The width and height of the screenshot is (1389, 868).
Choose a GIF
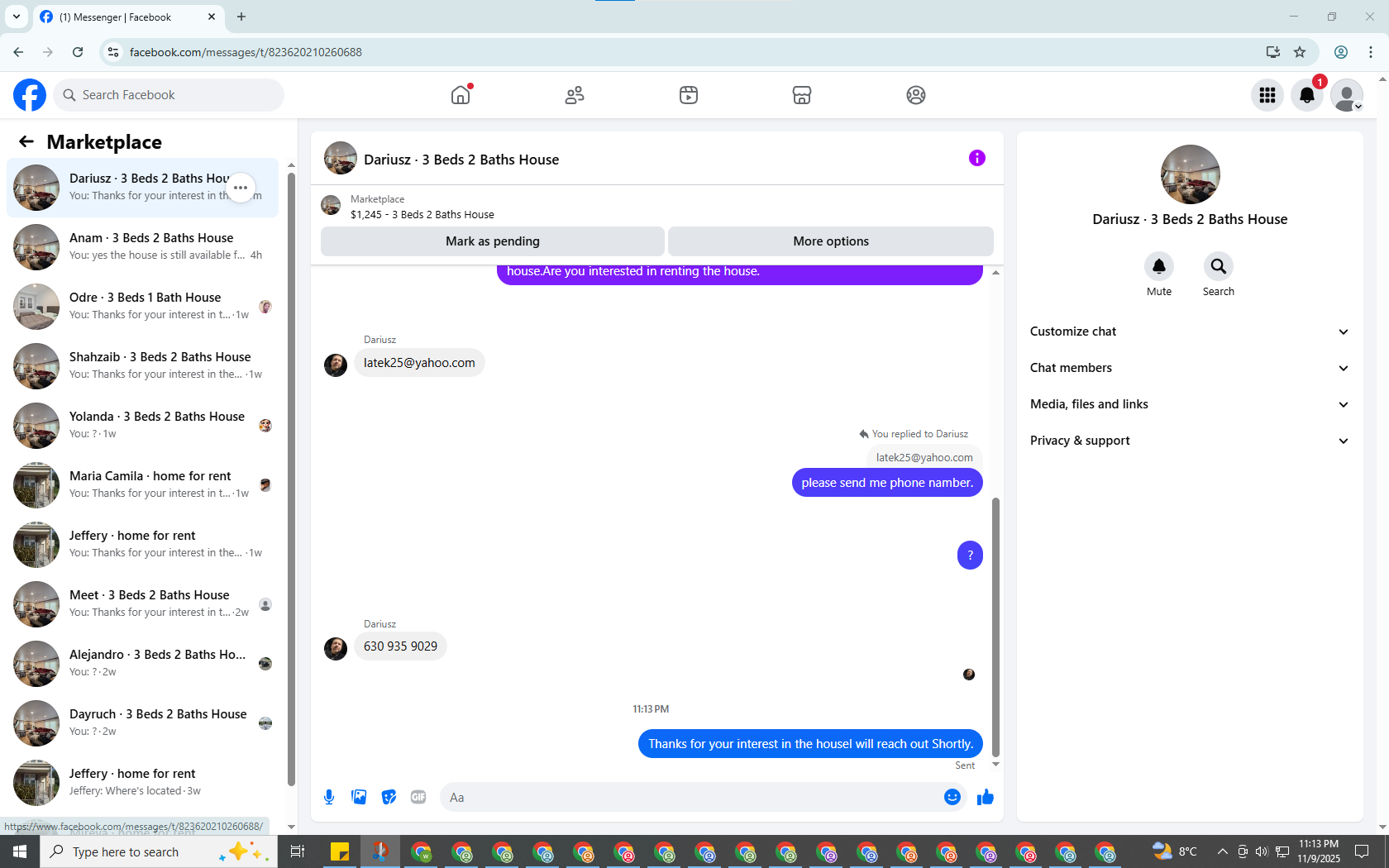coord(418,797)
